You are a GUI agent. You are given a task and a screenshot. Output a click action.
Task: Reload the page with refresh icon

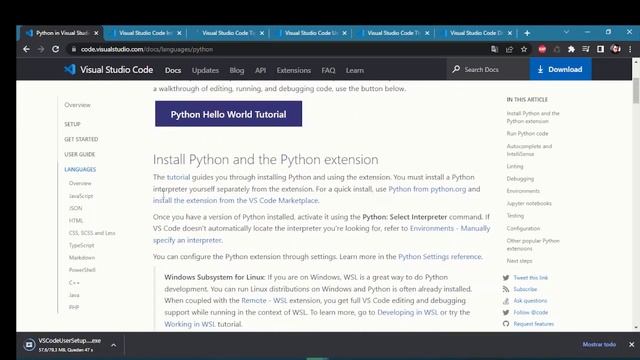coord(56,49)
